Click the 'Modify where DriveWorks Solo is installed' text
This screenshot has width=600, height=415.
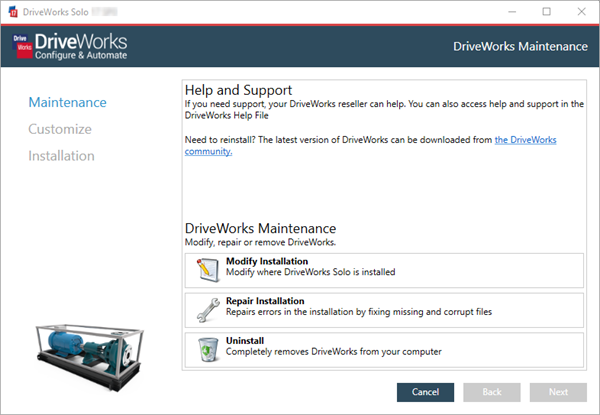[310, 272]
